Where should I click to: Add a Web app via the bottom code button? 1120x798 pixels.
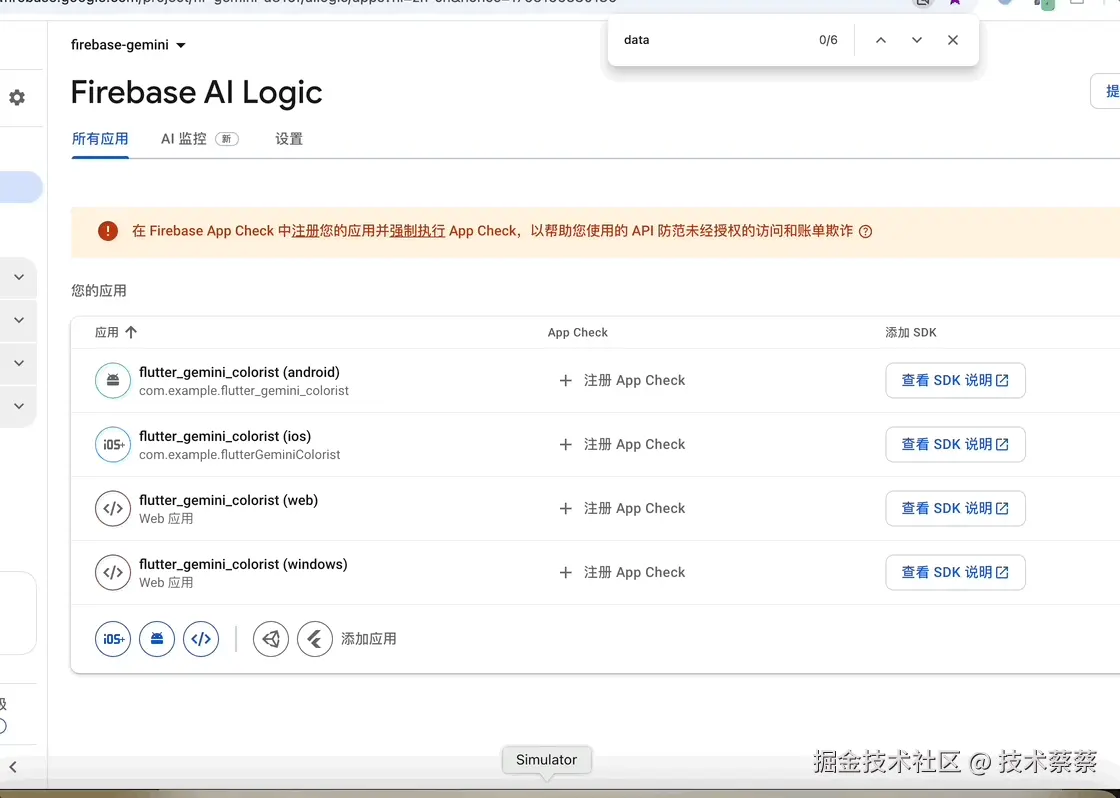[x=201, y=639]
